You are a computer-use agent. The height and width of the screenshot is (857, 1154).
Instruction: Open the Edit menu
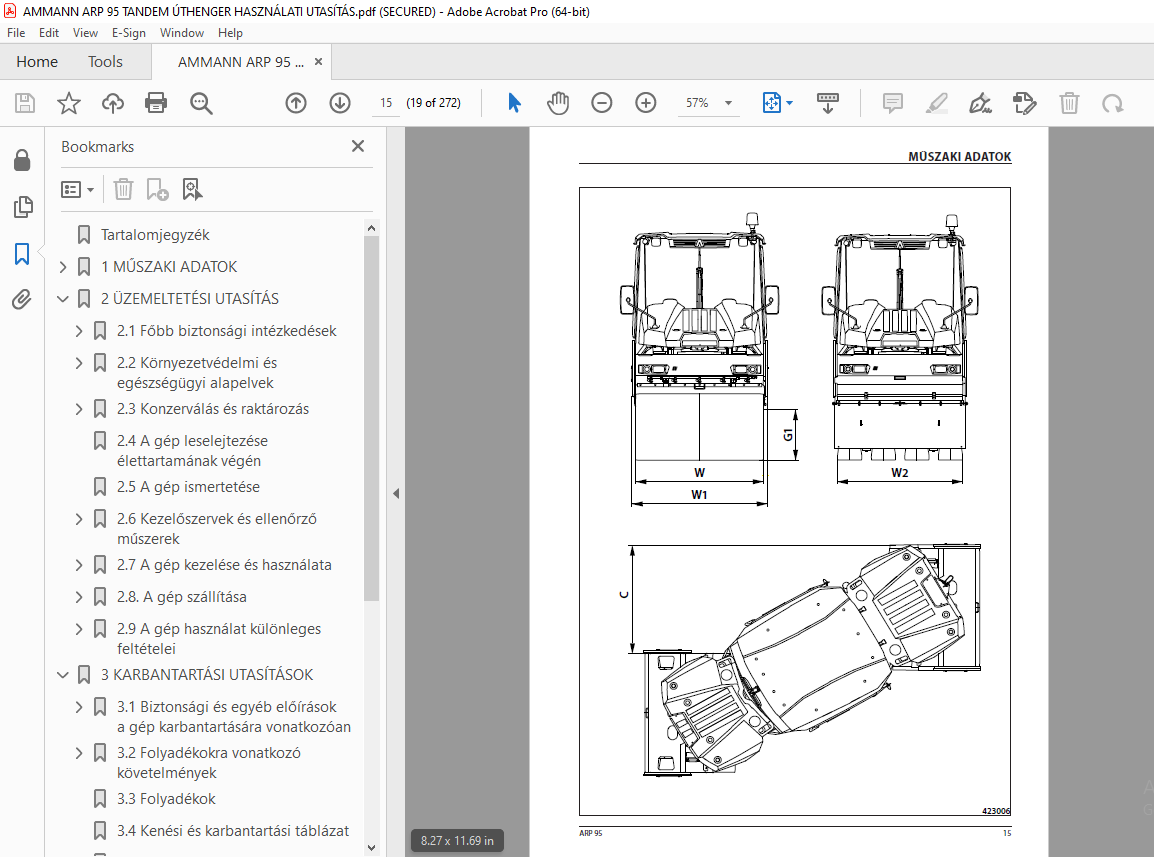point(49,33)
